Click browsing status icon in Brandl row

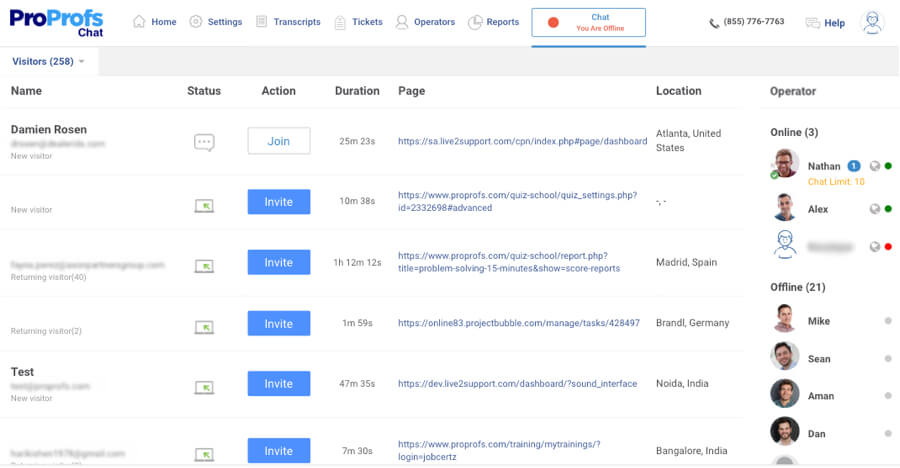(x=204, y=327)
